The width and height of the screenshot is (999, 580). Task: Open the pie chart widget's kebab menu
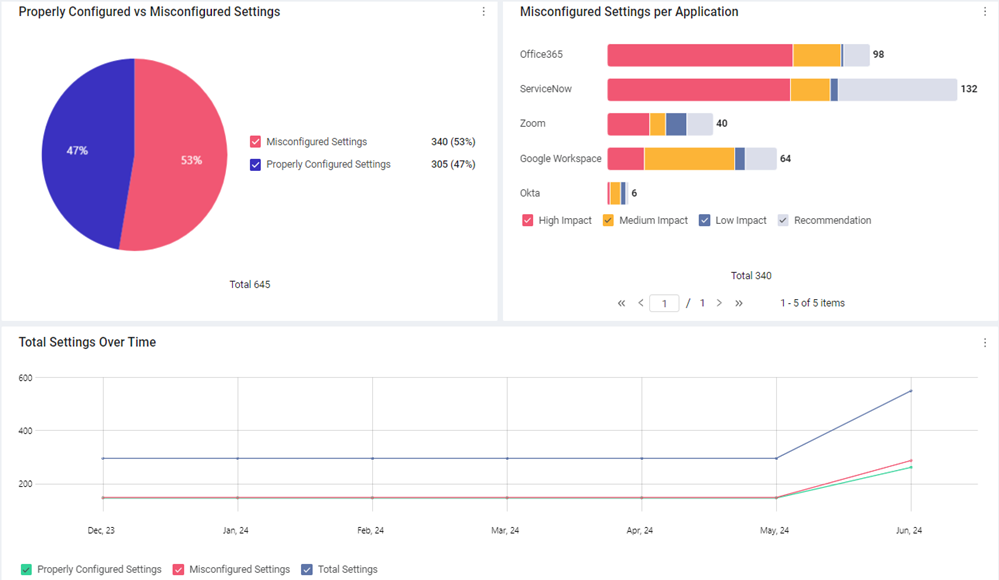coord(484,11)
